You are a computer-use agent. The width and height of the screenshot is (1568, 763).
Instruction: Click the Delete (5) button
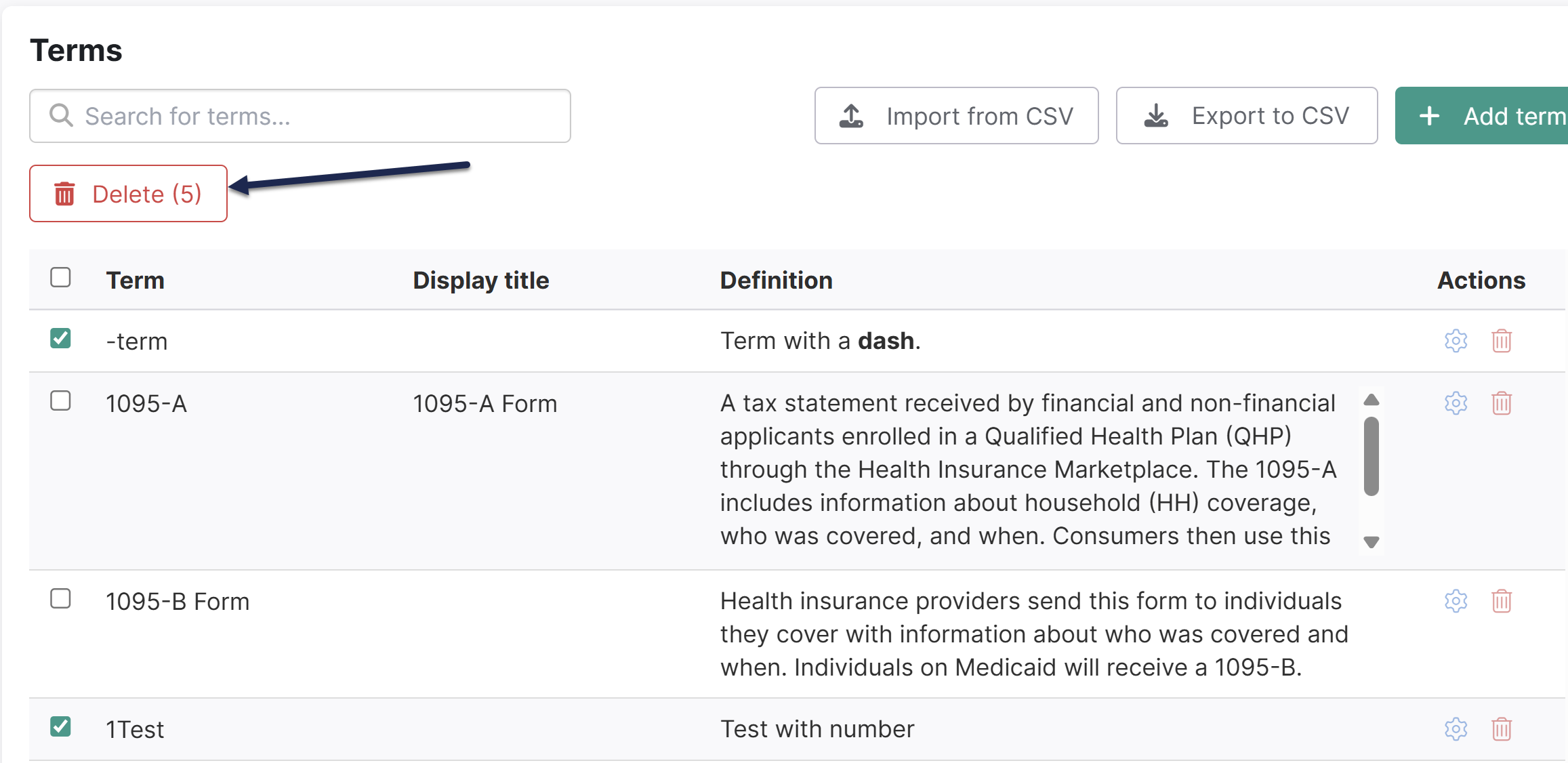(x=128, y=194)
